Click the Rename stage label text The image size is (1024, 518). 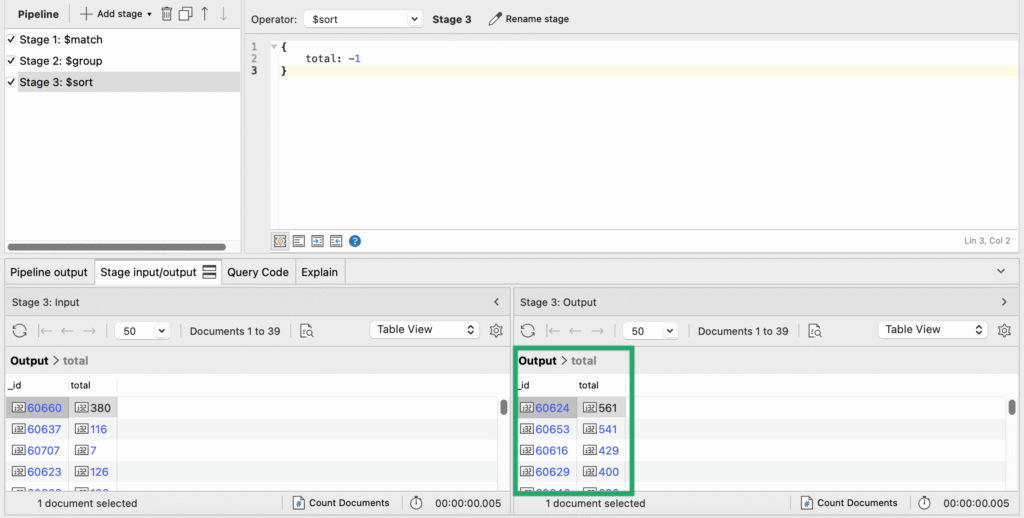click(x=537, y=19)
